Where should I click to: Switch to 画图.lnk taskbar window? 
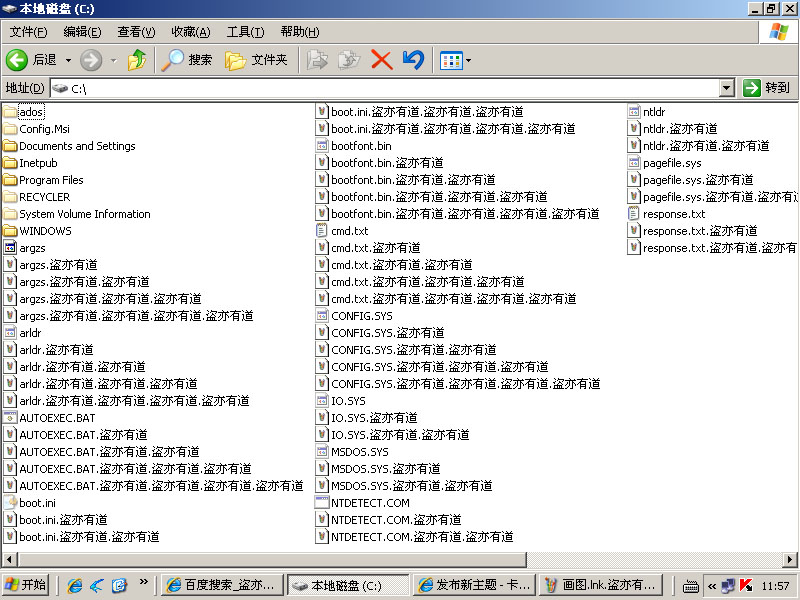tap(601, 585)
